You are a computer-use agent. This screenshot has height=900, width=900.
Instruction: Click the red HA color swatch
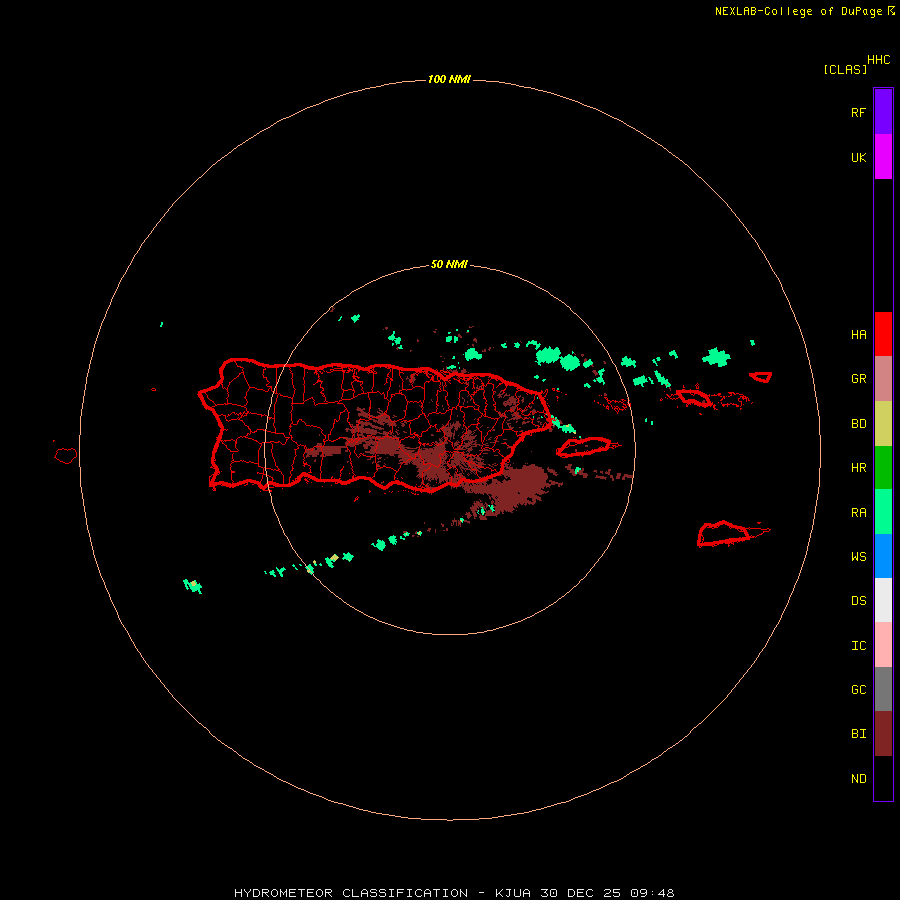[883, 334]
